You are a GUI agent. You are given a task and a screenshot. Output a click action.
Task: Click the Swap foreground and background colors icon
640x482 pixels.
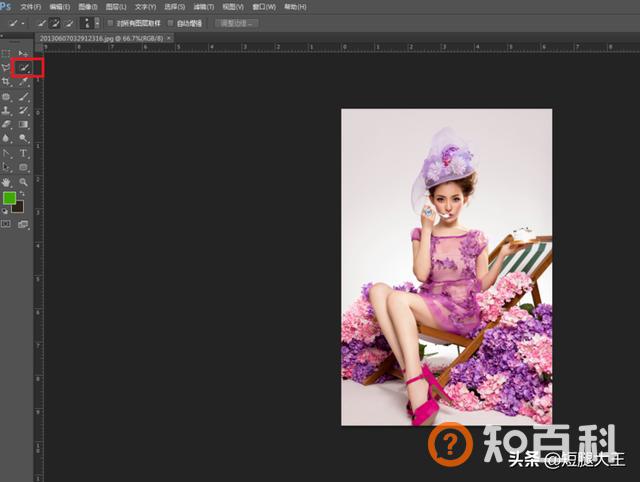[22, 193]
